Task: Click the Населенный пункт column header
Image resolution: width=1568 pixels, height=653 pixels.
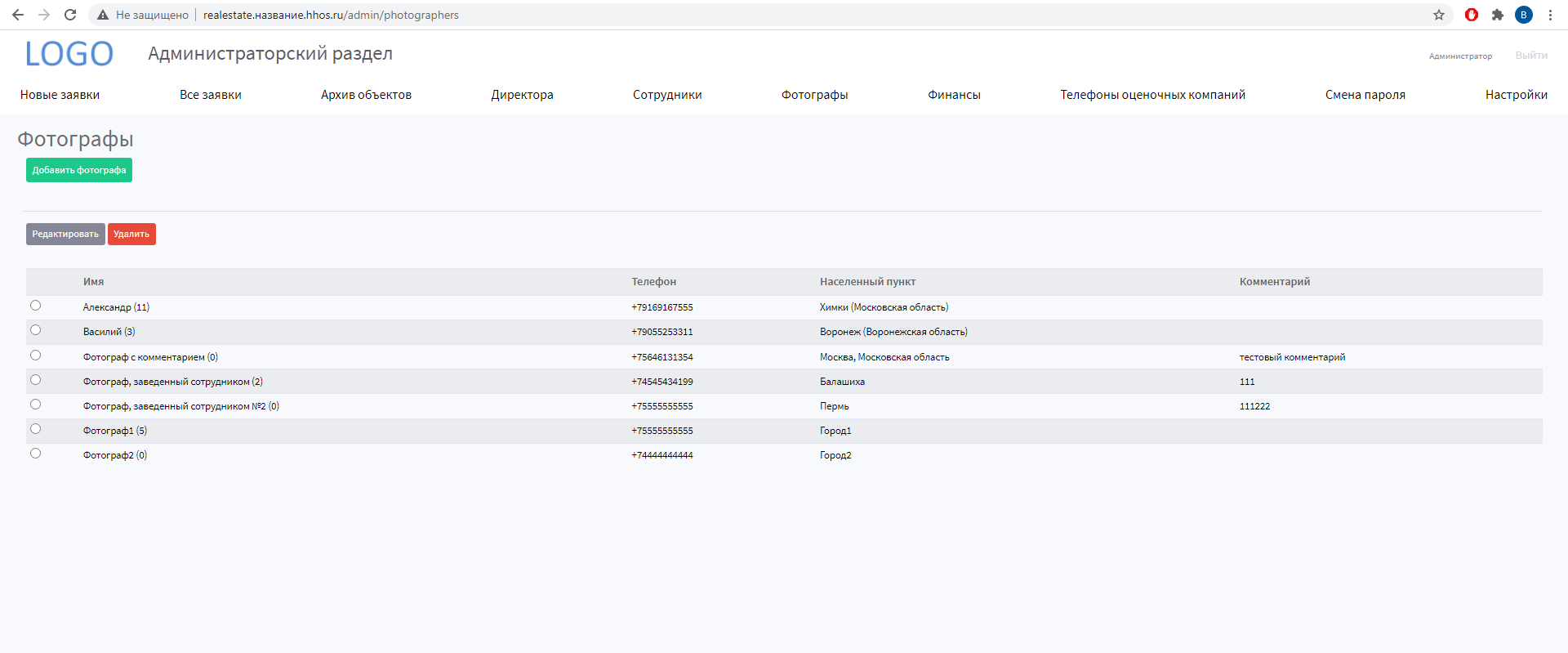Action: pyautogui.click(x=867, y=282)
